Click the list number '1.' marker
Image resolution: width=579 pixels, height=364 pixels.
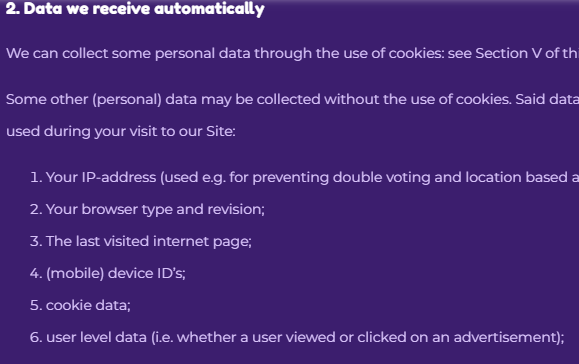tap(36, 178)
